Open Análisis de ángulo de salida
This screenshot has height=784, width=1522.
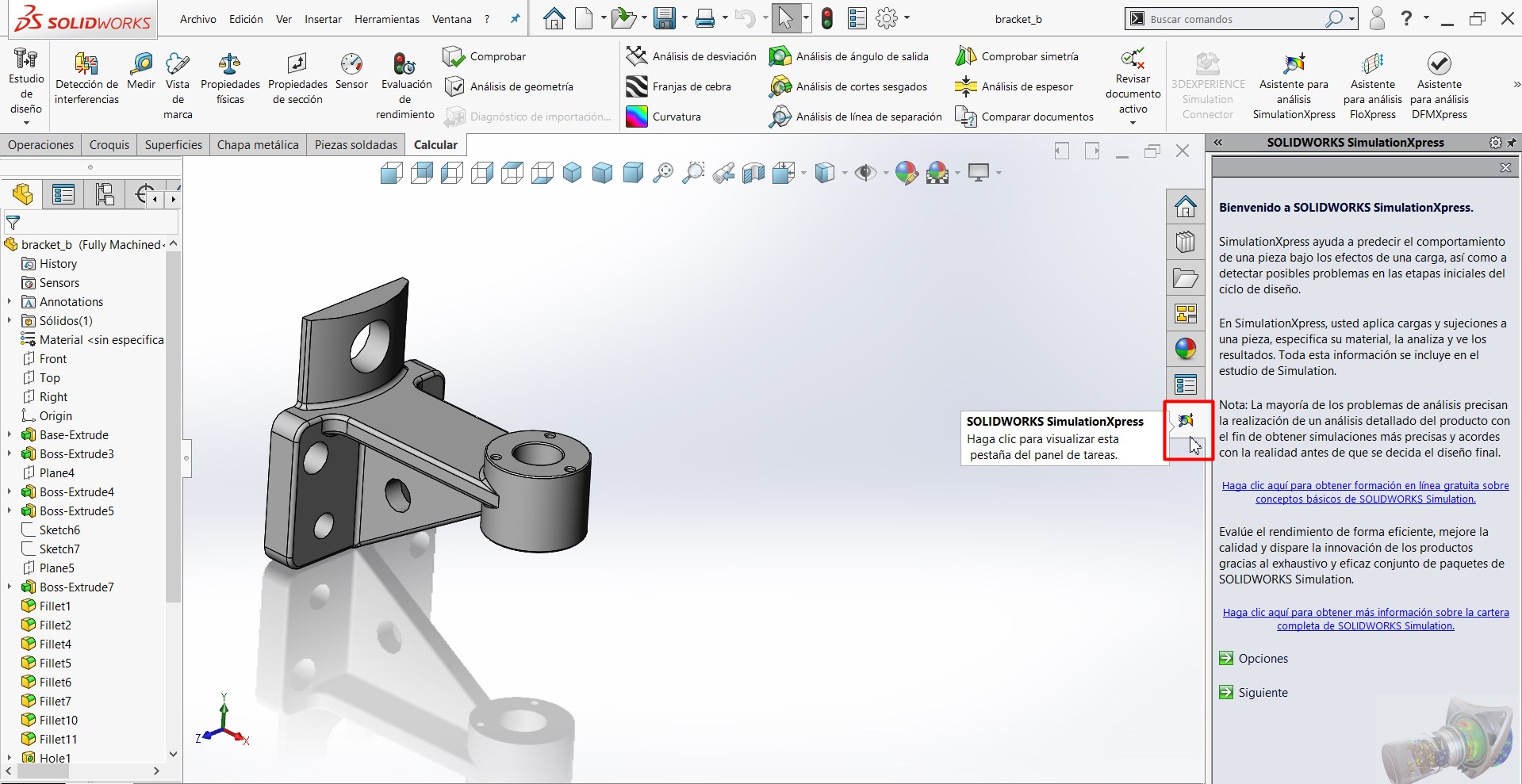pyautogui.click(x=849, y=56)
